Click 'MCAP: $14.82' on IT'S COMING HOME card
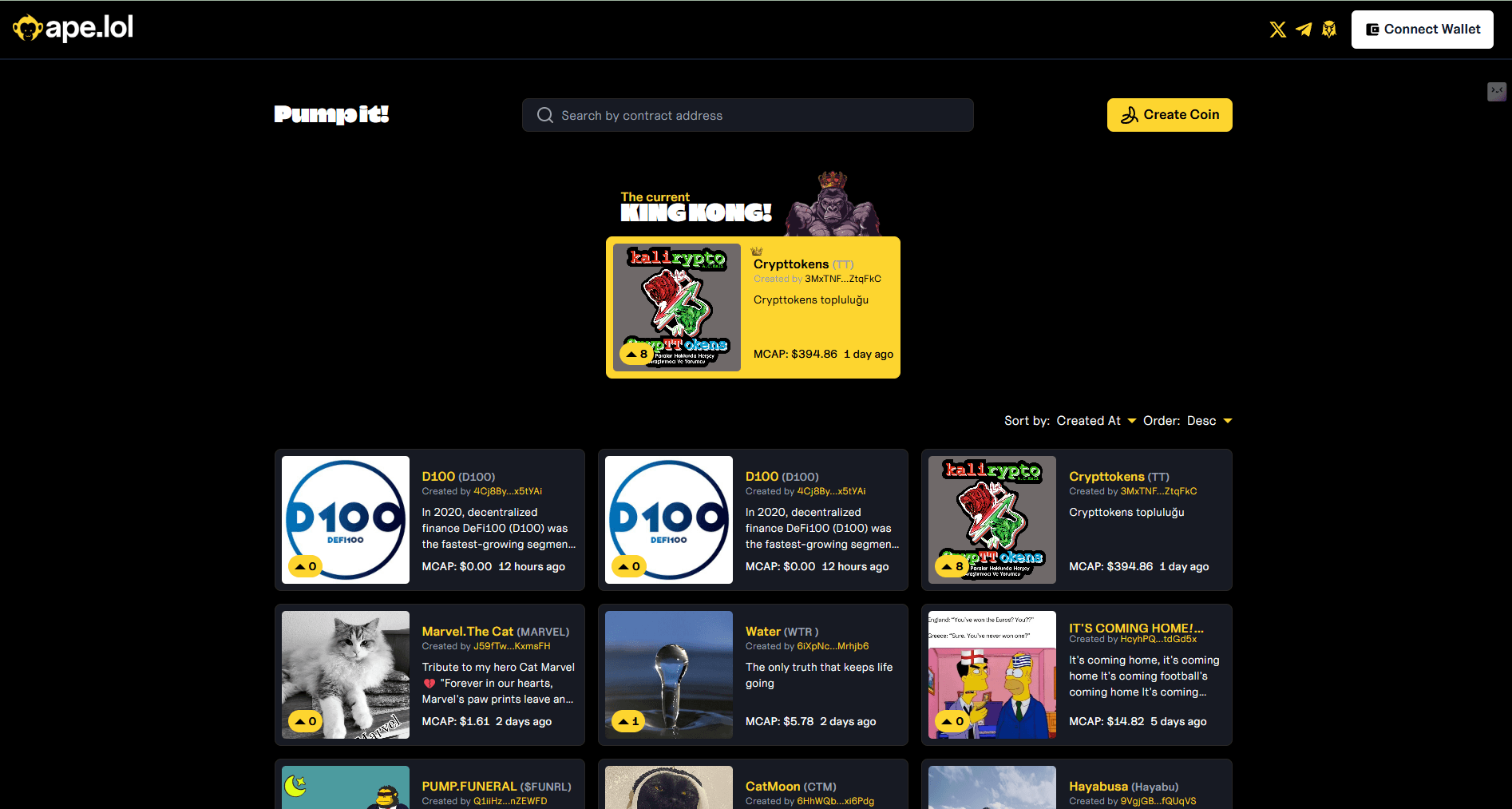The width and height of the screenshot is (1512, 809). pyautogui.click(x=1106, y=721)
